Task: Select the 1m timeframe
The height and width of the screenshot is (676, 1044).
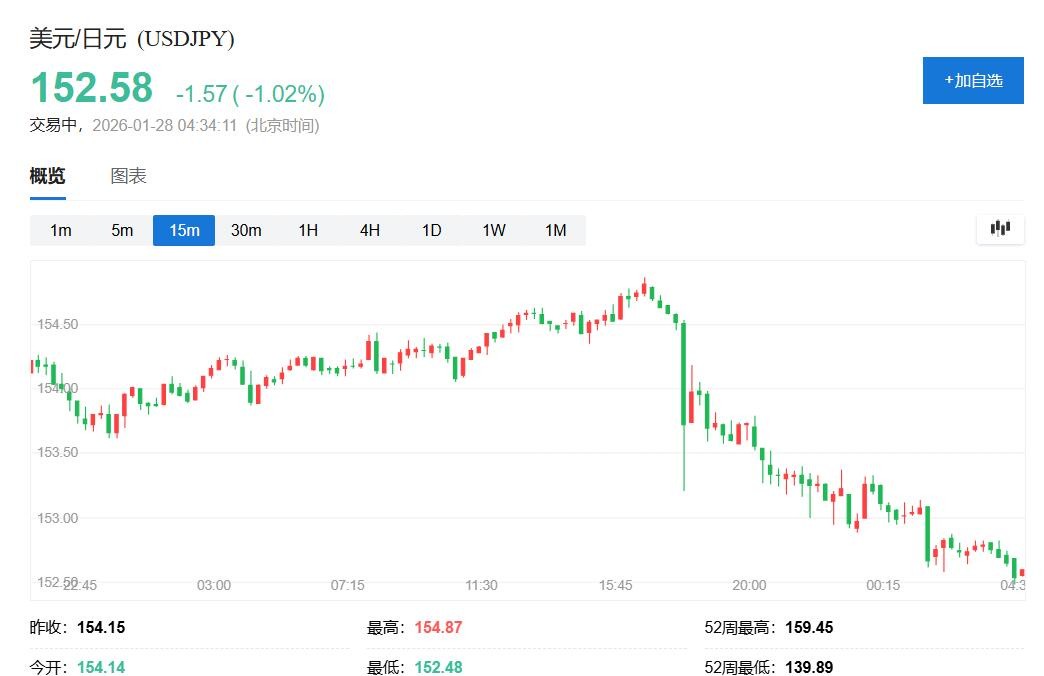Action: coord(61,230)
